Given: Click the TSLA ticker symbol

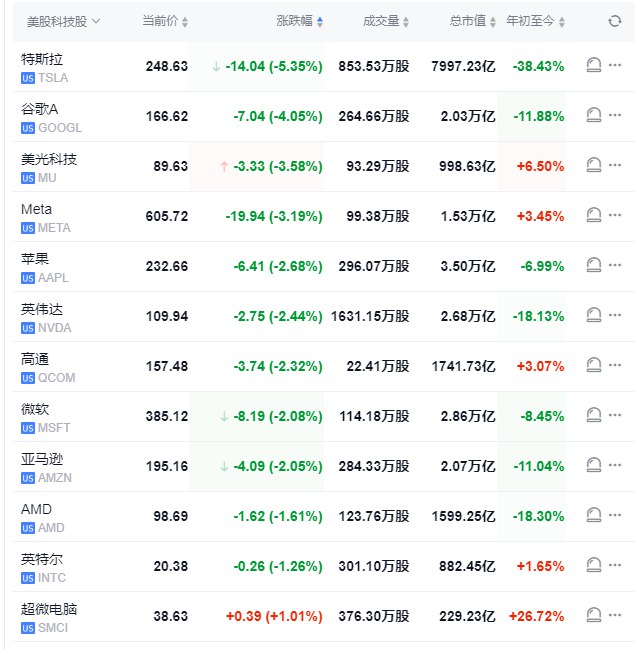Looking at the screenshot, I should pos(53,78).
